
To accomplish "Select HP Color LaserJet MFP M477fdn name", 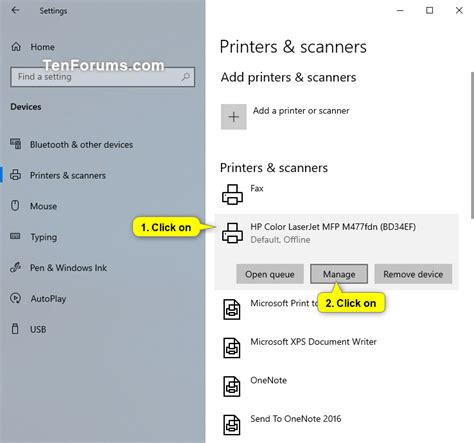I will tap(333, 227).
